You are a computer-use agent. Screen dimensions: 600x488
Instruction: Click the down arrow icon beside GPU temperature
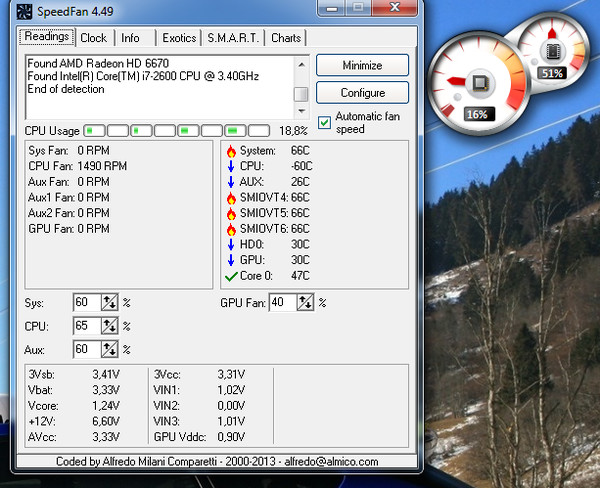[231, 260]
